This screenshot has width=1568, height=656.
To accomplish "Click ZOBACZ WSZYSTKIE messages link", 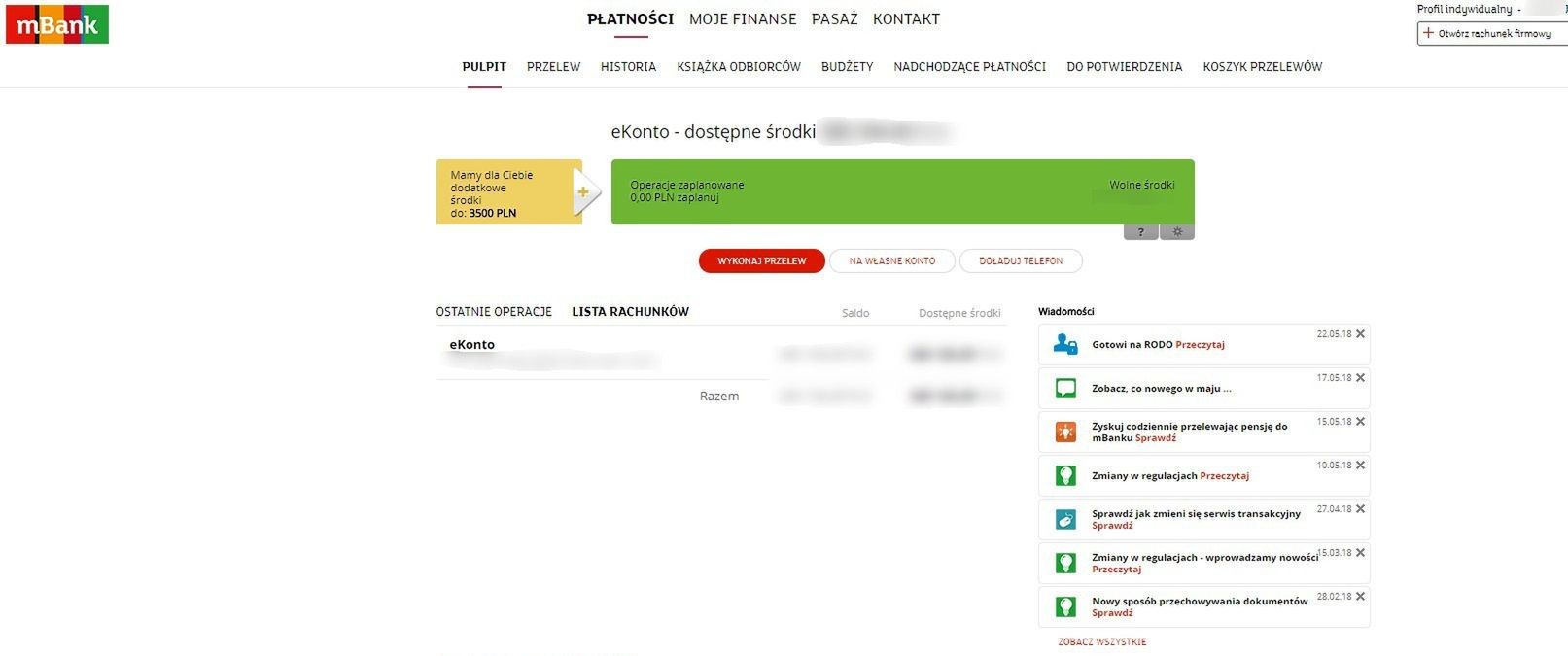I will tap(1101, 642).
